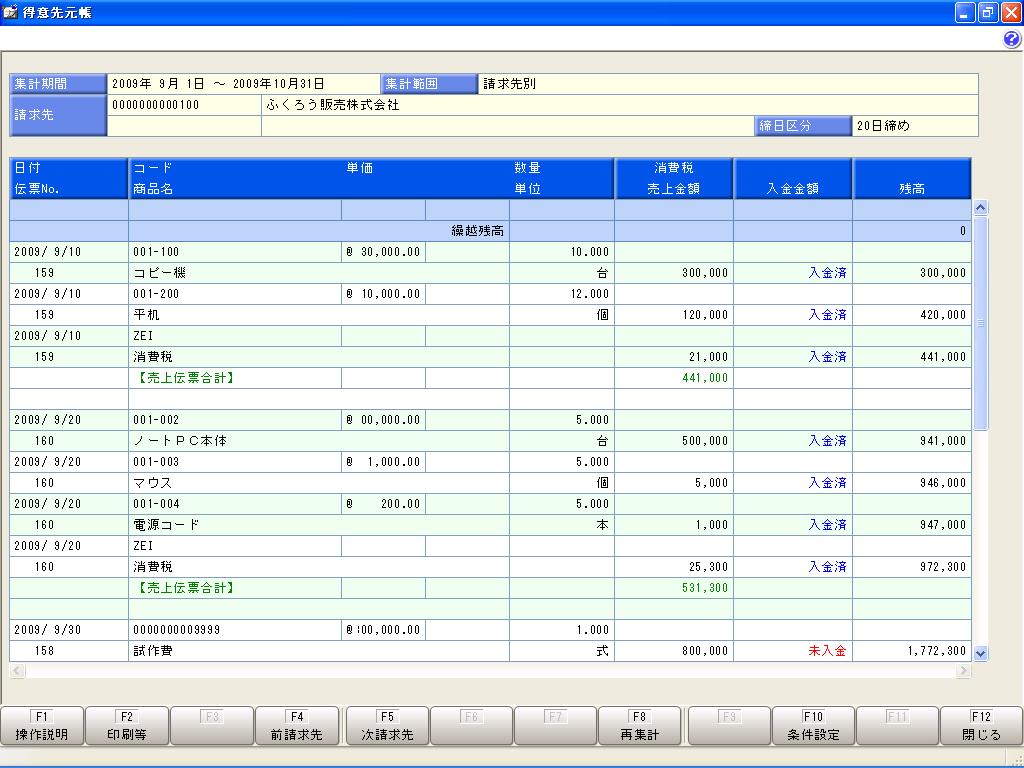
Task: Recalculate with F8 再集計 button
Action: pyautogui.click(x=639, y=726)
